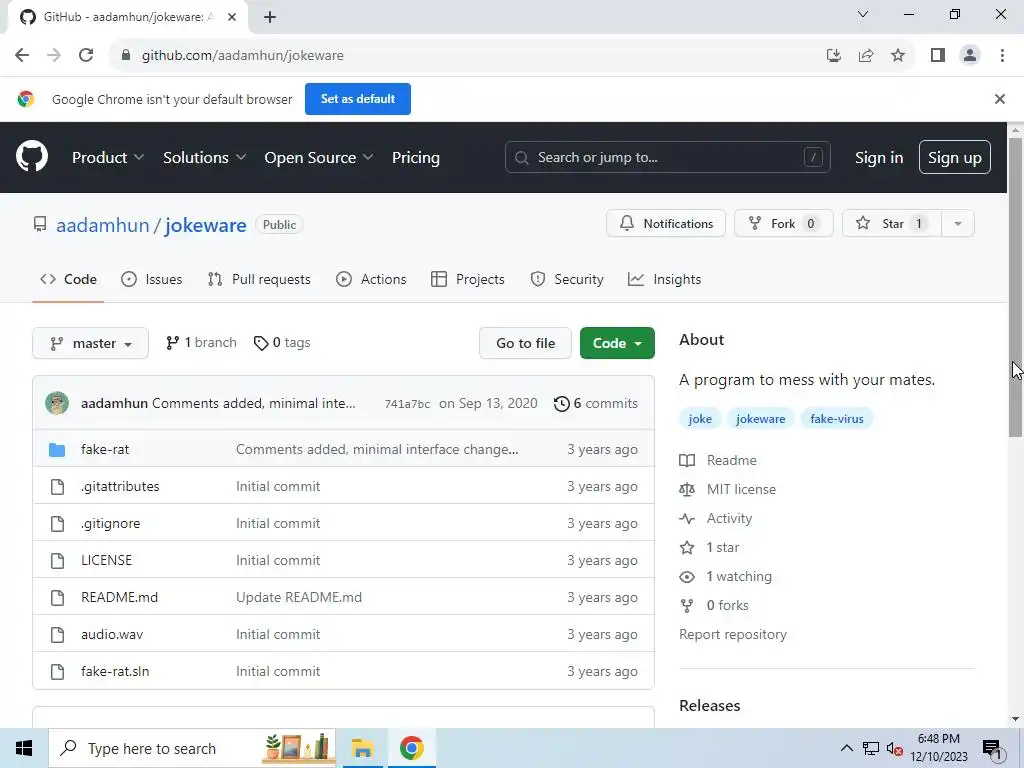Viewport: 1024px width, 768px height.
Task: Click the share page icon
Action: pos(866,55)
